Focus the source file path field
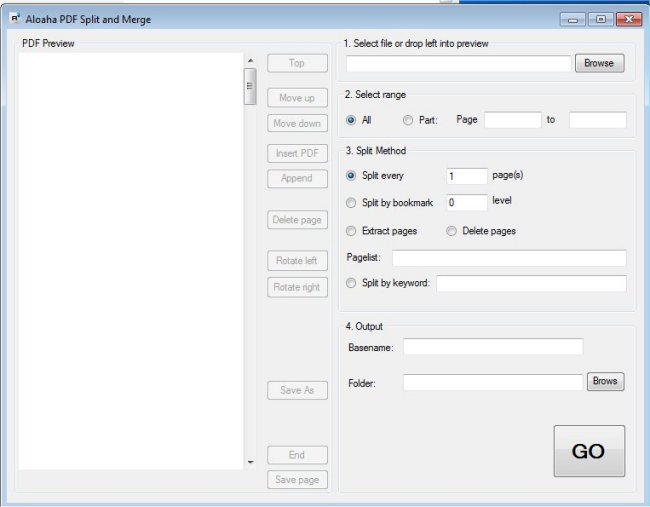Screen dimensions: 650x507 [458, 64]
